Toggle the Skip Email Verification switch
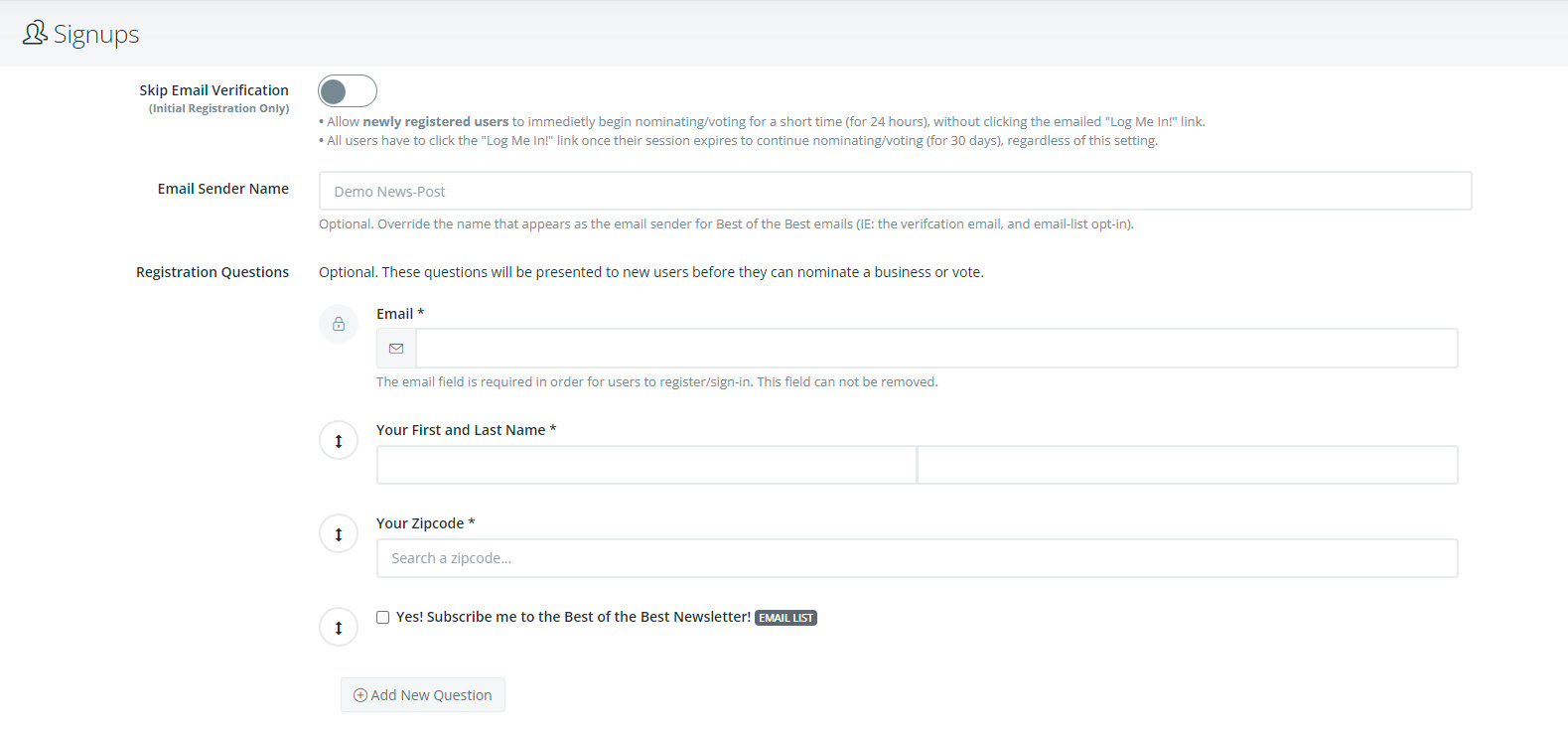Screen dimensions: 1568x736 point(347,91)
